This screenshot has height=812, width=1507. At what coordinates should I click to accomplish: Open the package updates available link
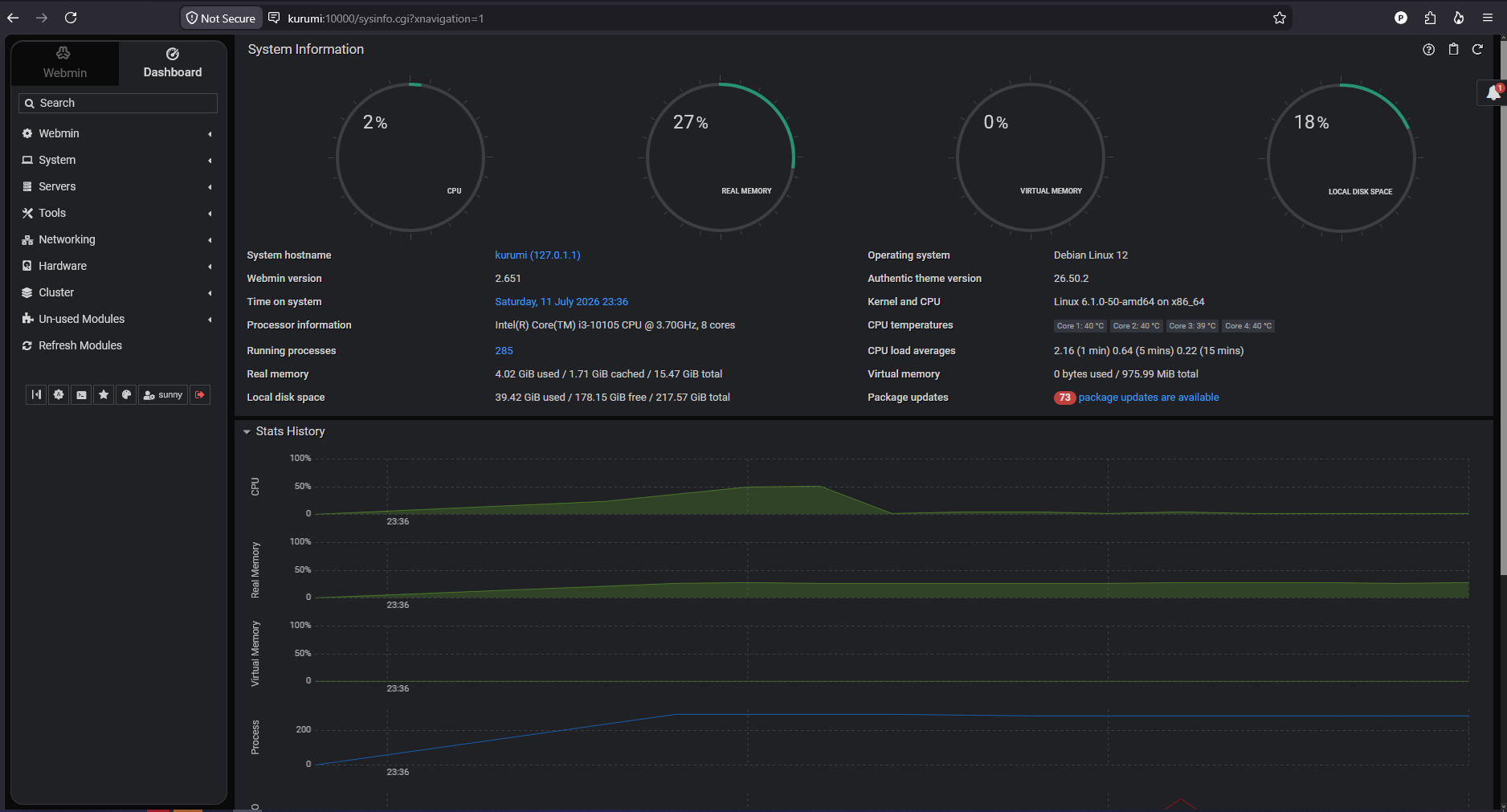point(1148,398)
